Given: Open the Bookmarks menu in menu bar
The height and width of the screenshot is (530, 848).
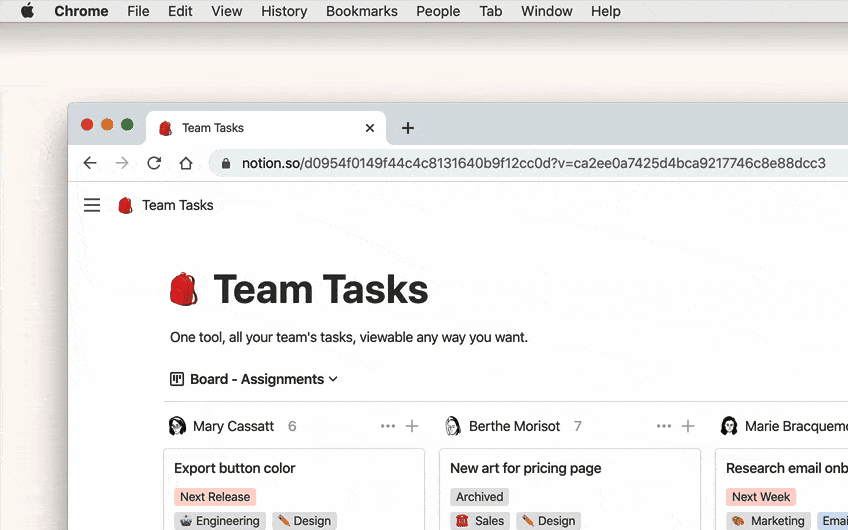Looking at the screenshot, I should (362, 11).
